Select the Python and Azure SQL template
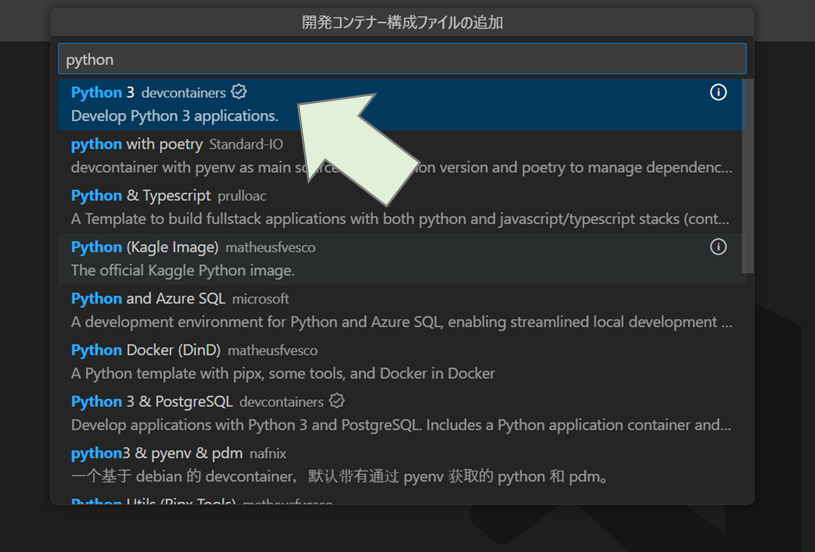This screenshot has height=552, width=815. point(402,310)
